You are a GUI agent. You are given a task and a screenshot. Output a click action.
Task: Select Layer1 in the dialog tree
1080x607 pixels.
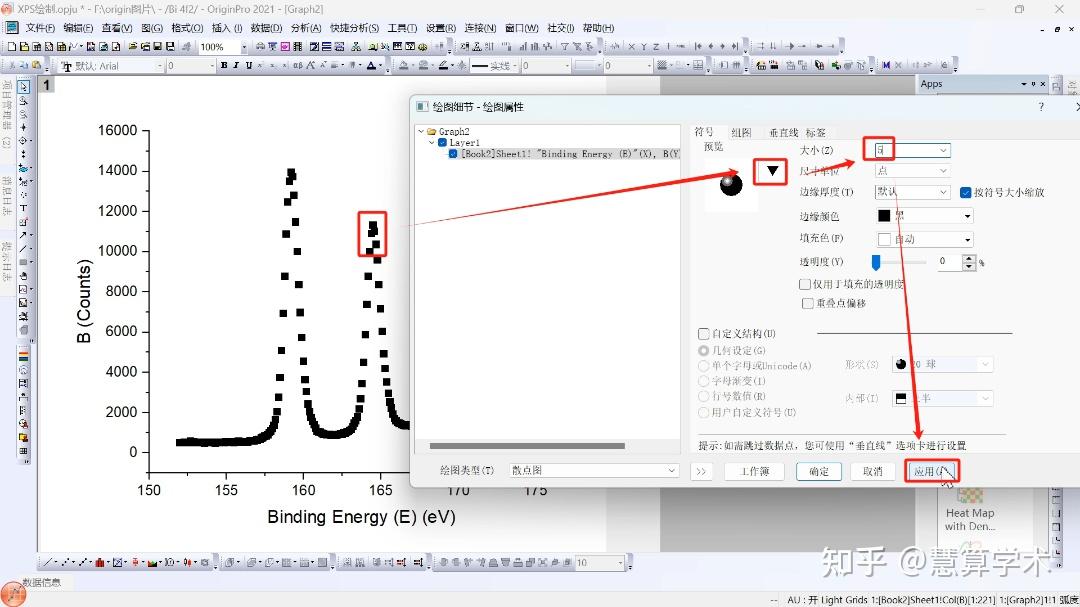pyautogui.click(x=464, y=141)
